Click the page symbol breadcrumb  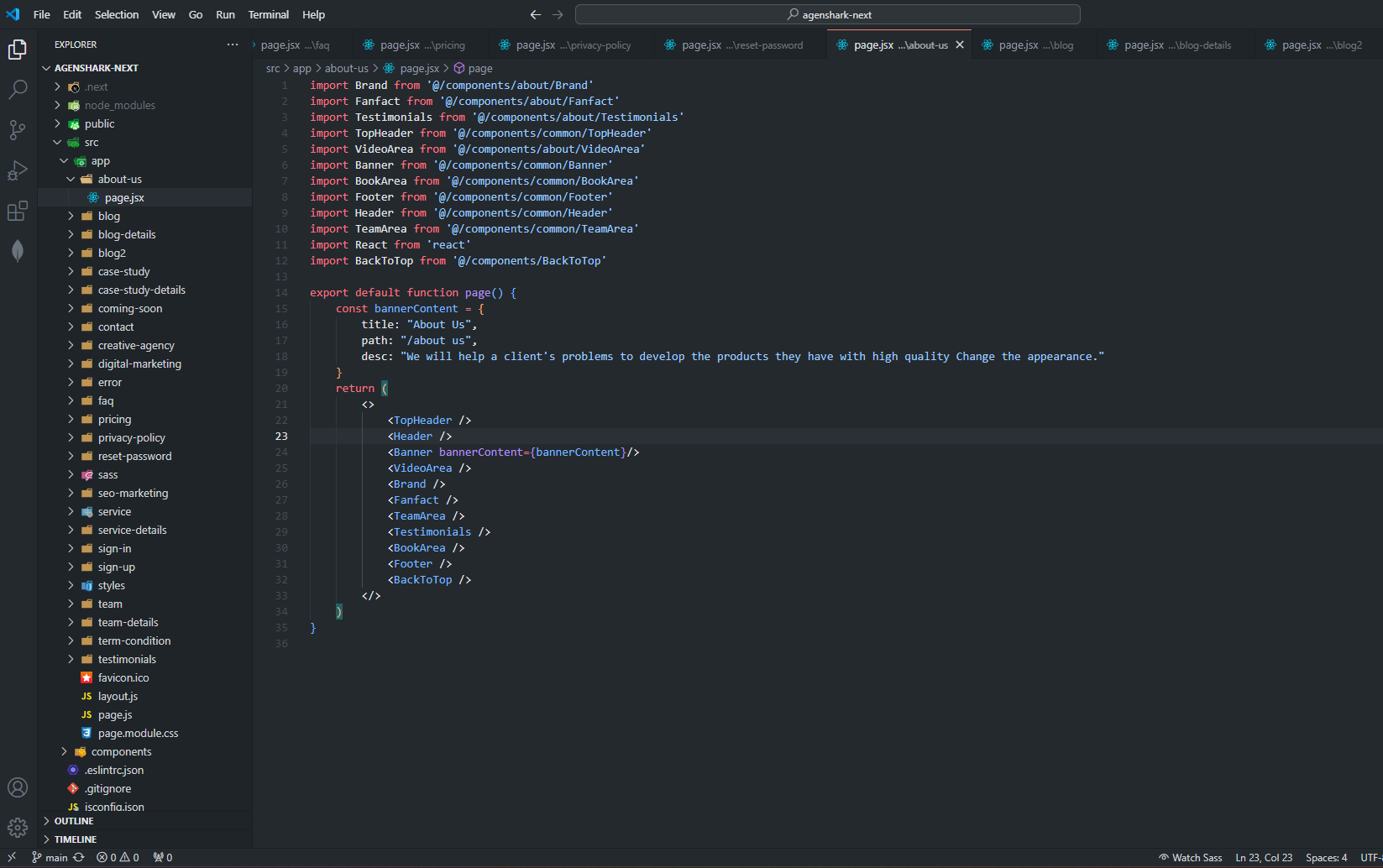click(x=474, y=68)
